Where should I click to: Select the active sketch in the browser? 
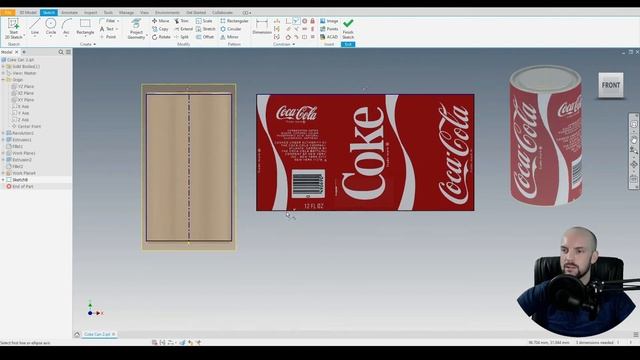[17, 180]
